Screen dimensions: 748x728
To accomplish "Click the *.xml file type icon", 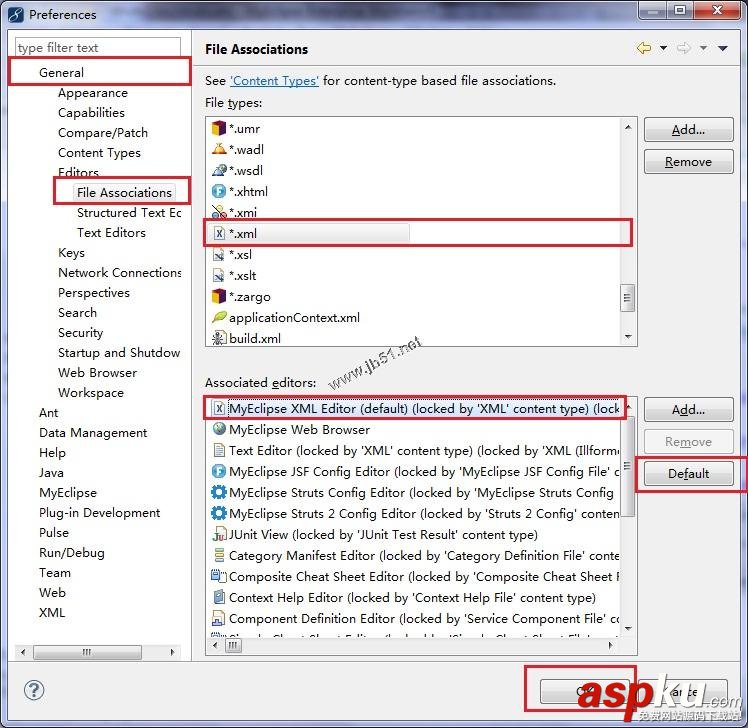I will tap(218, 233).
